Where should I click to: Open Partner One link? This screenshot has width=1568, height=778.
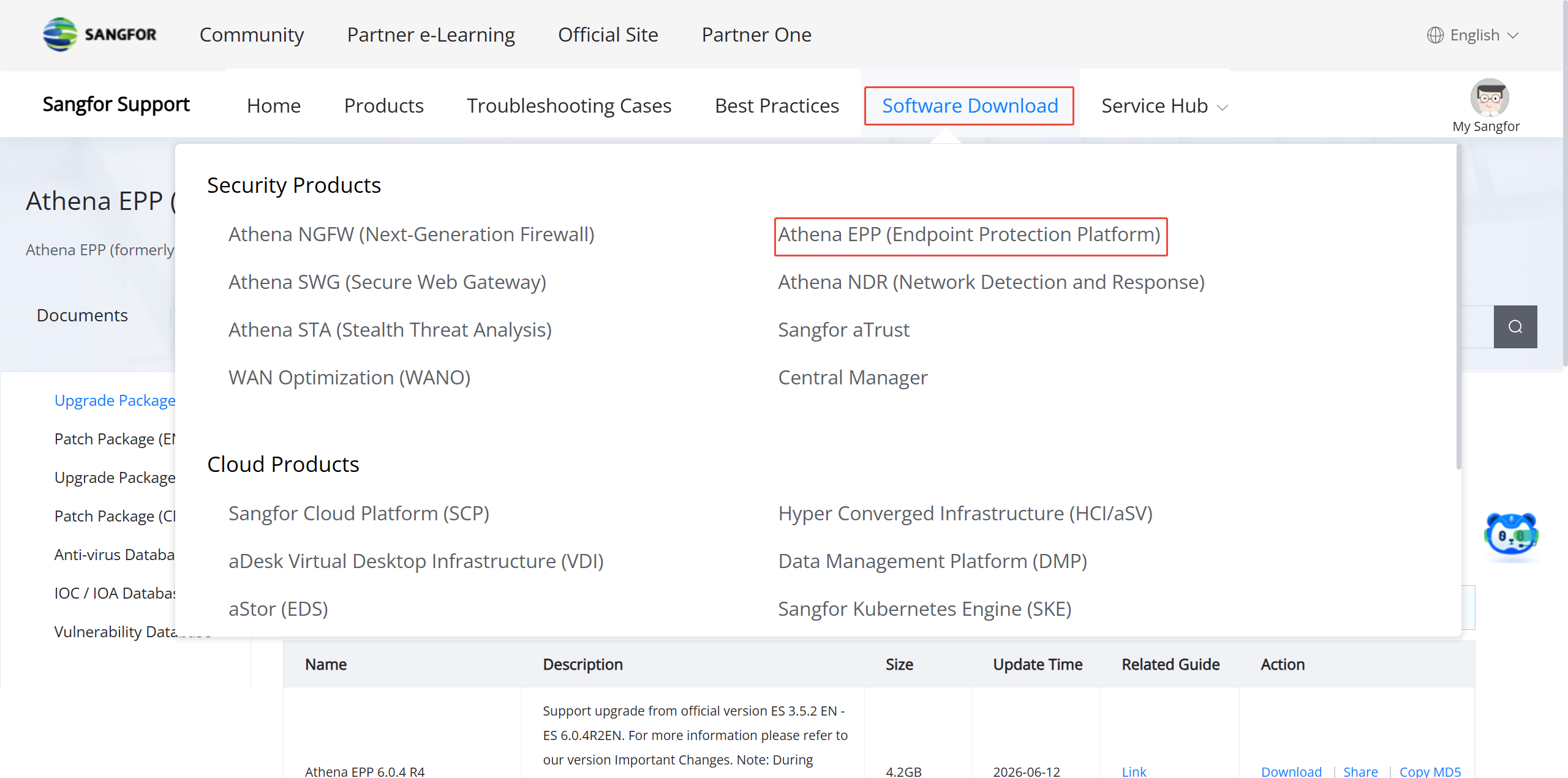click(x=756, y=35)
